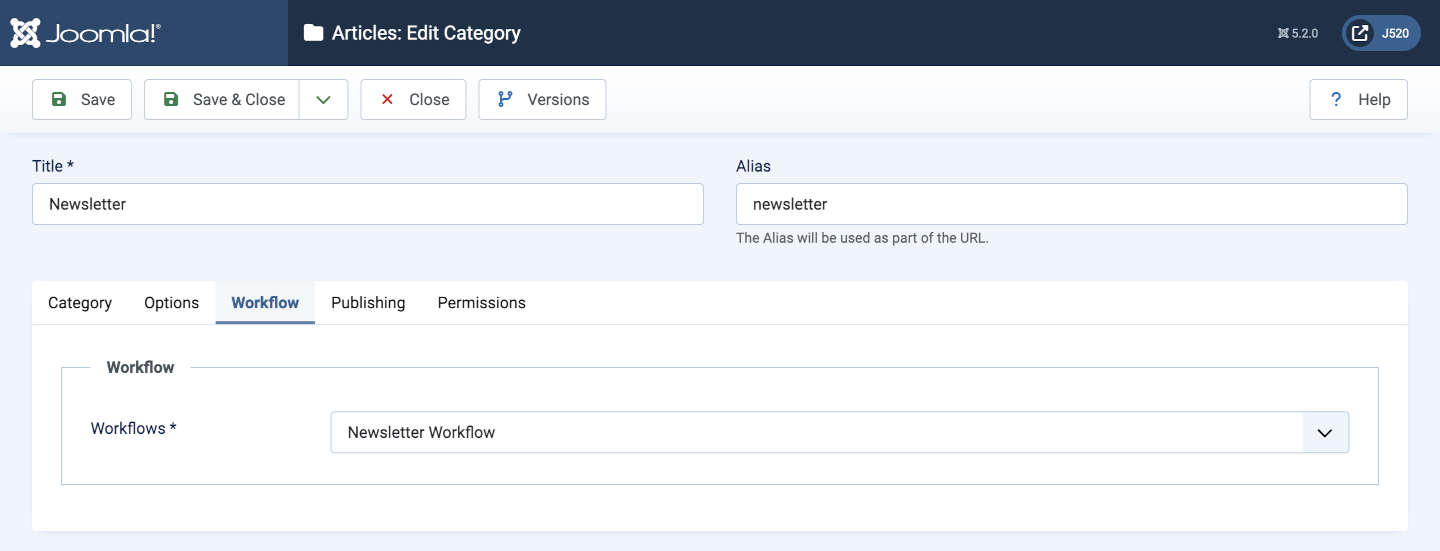
Task: Click the Close button
Action: pyautogui.click(x=413, y=100)
